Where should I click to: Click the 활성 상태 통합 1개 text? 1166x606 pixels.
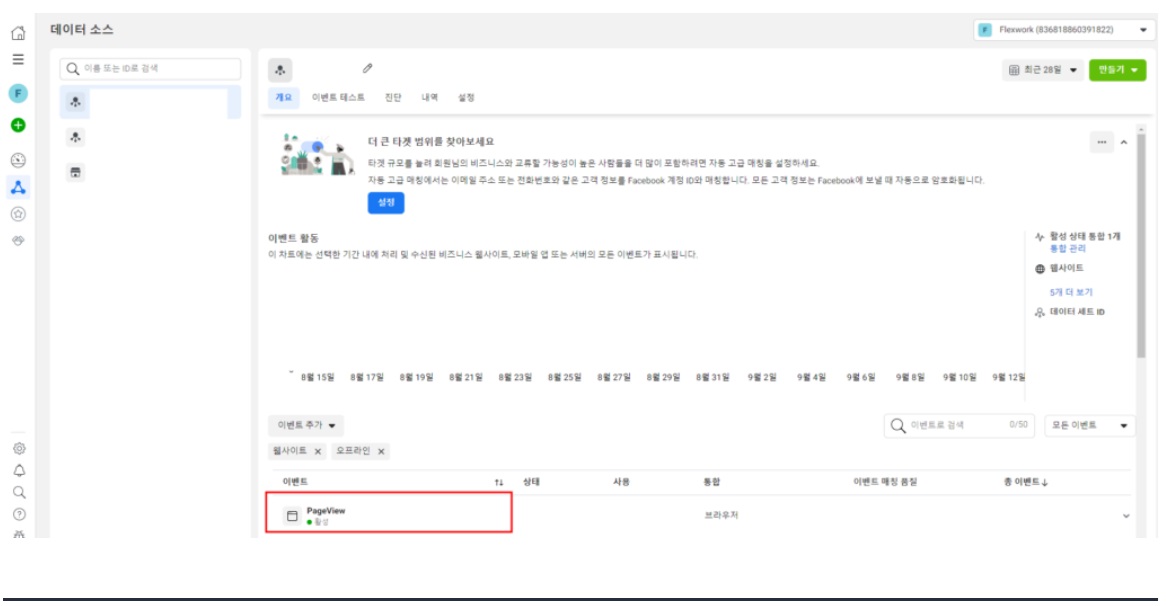1084,236
